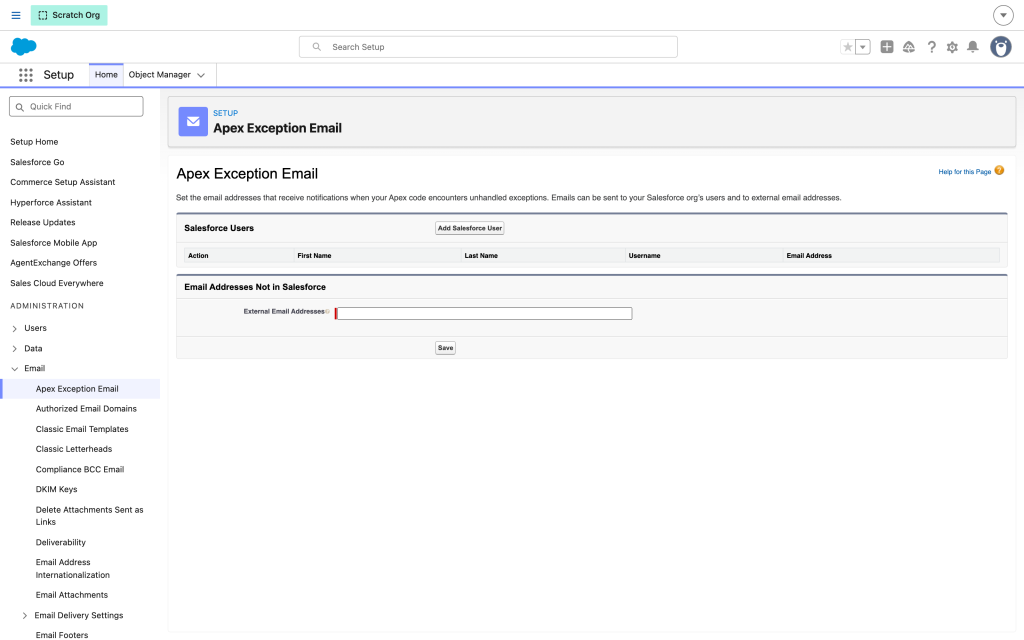1024x640 pixels.
Task: Click the Action column header
Action: point(199,256)
